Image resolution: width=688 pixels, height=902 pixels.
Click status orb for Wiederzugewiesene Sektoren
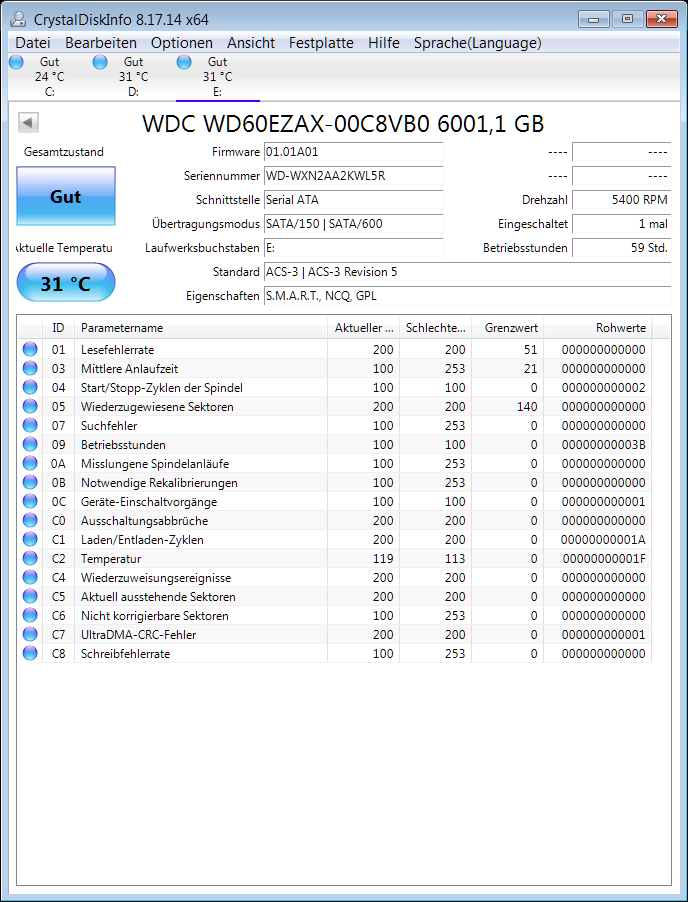pos(30,406)
